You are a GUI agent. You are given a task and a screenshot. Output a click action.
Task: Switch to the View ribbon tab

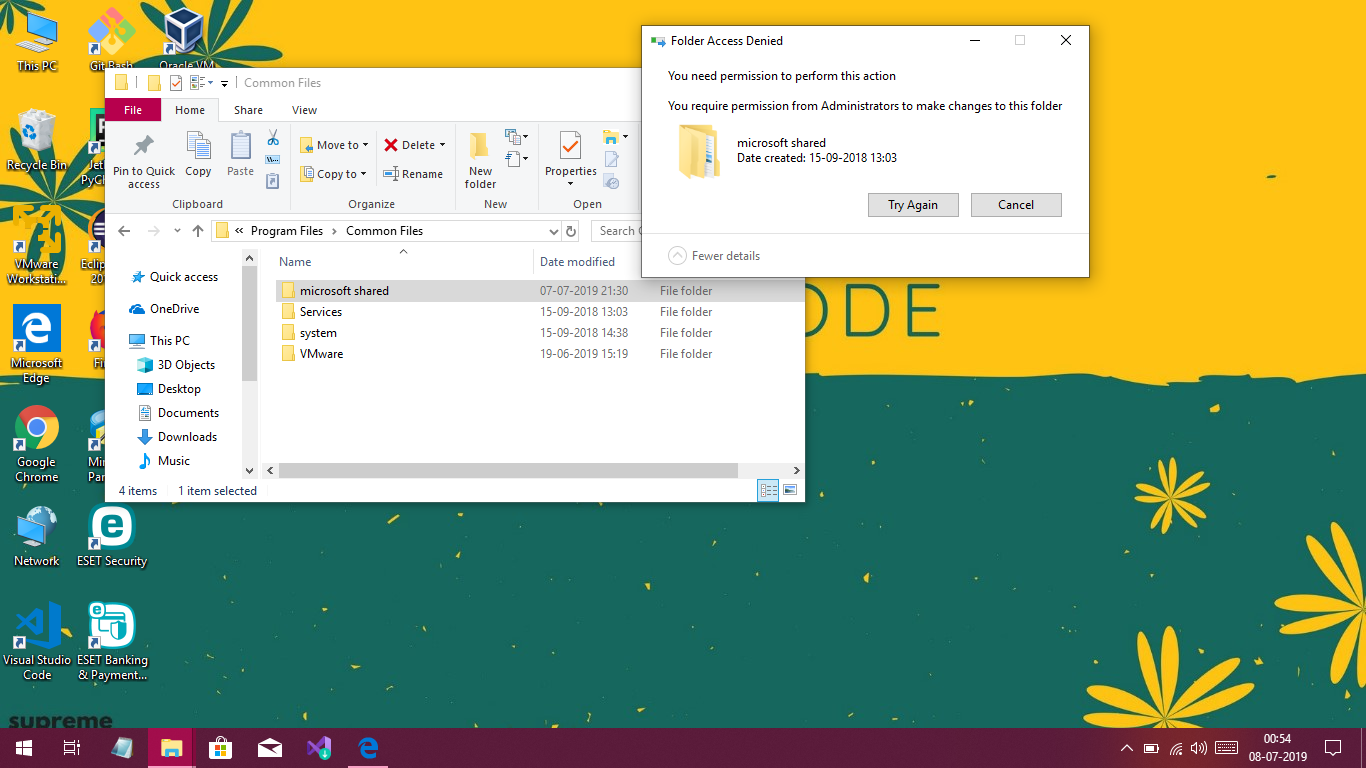(x=304, y=110)
